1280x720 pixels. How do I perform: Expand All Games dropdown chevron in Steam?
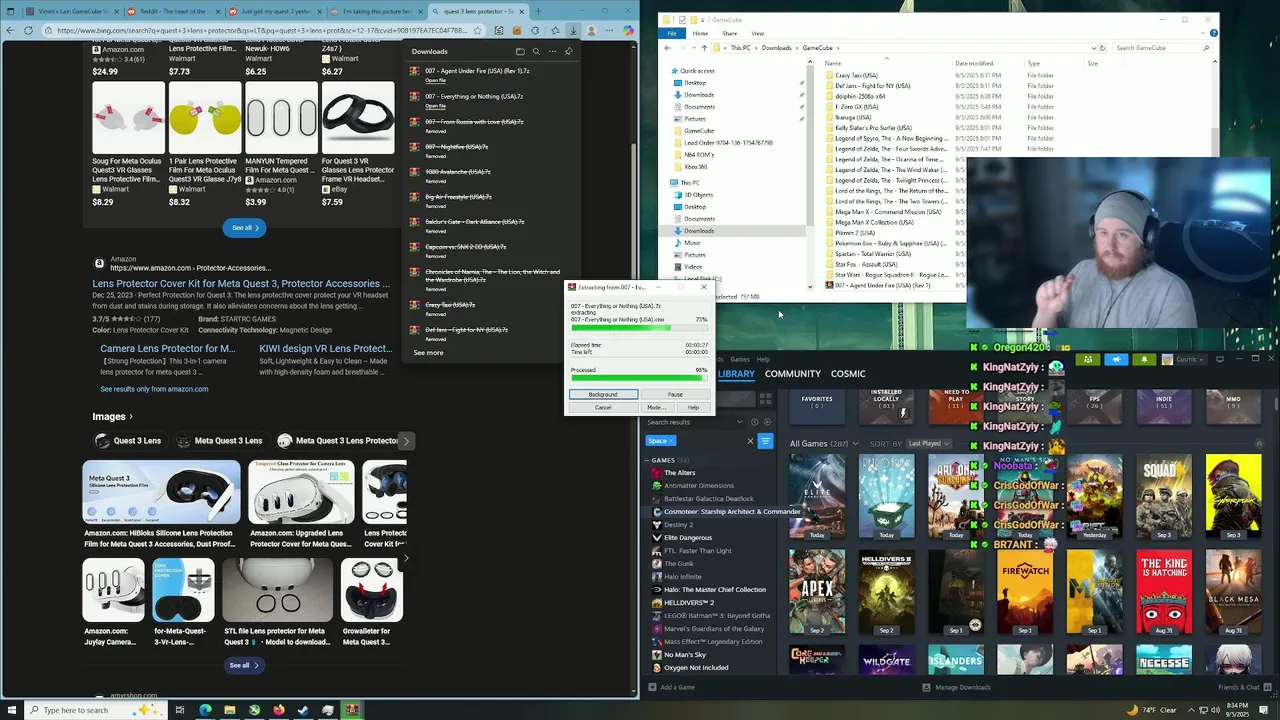point(856,443)
